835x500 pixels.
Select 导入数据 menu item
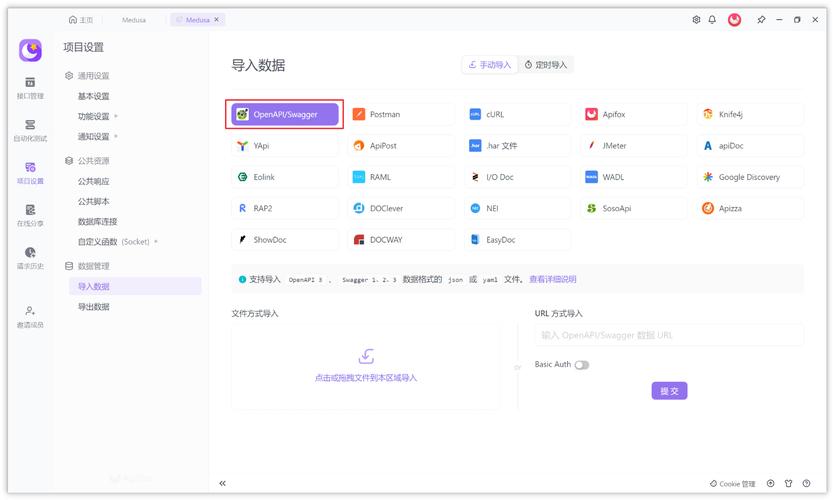pyautogui.click(x=135, y=286)
